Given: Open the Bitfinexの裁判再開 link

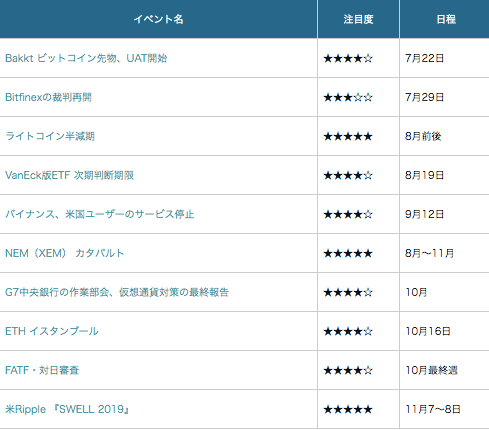Looking at the screenshot, I should (48, 97).
